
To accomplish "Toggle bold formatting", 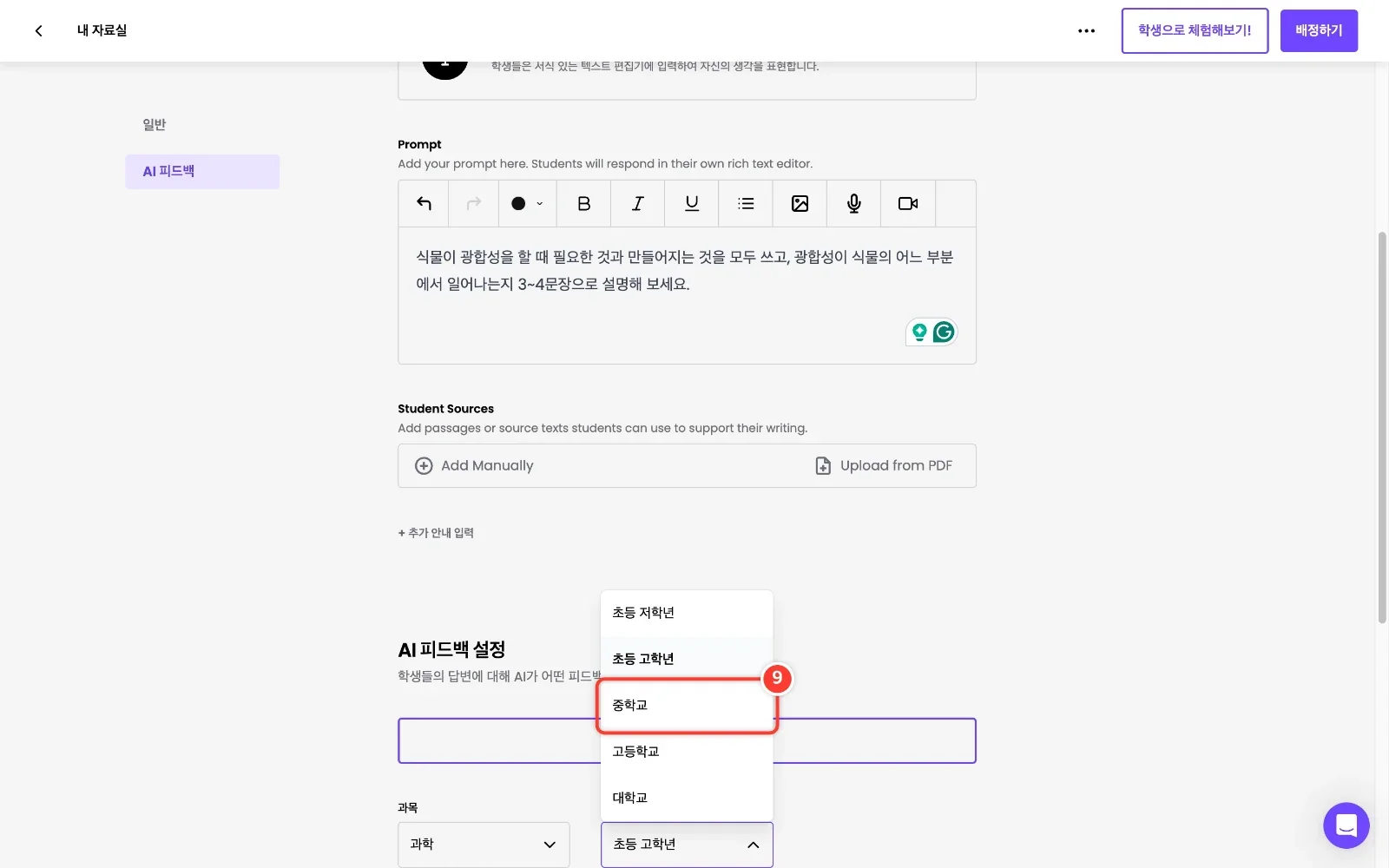I will (583, 203).
